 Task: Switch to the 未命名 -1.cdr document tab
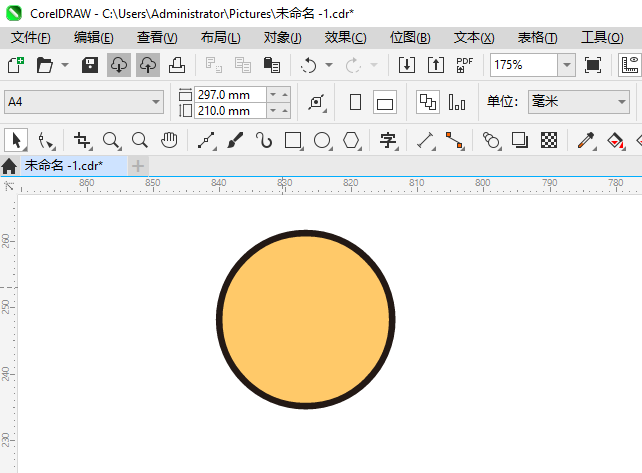74,166
